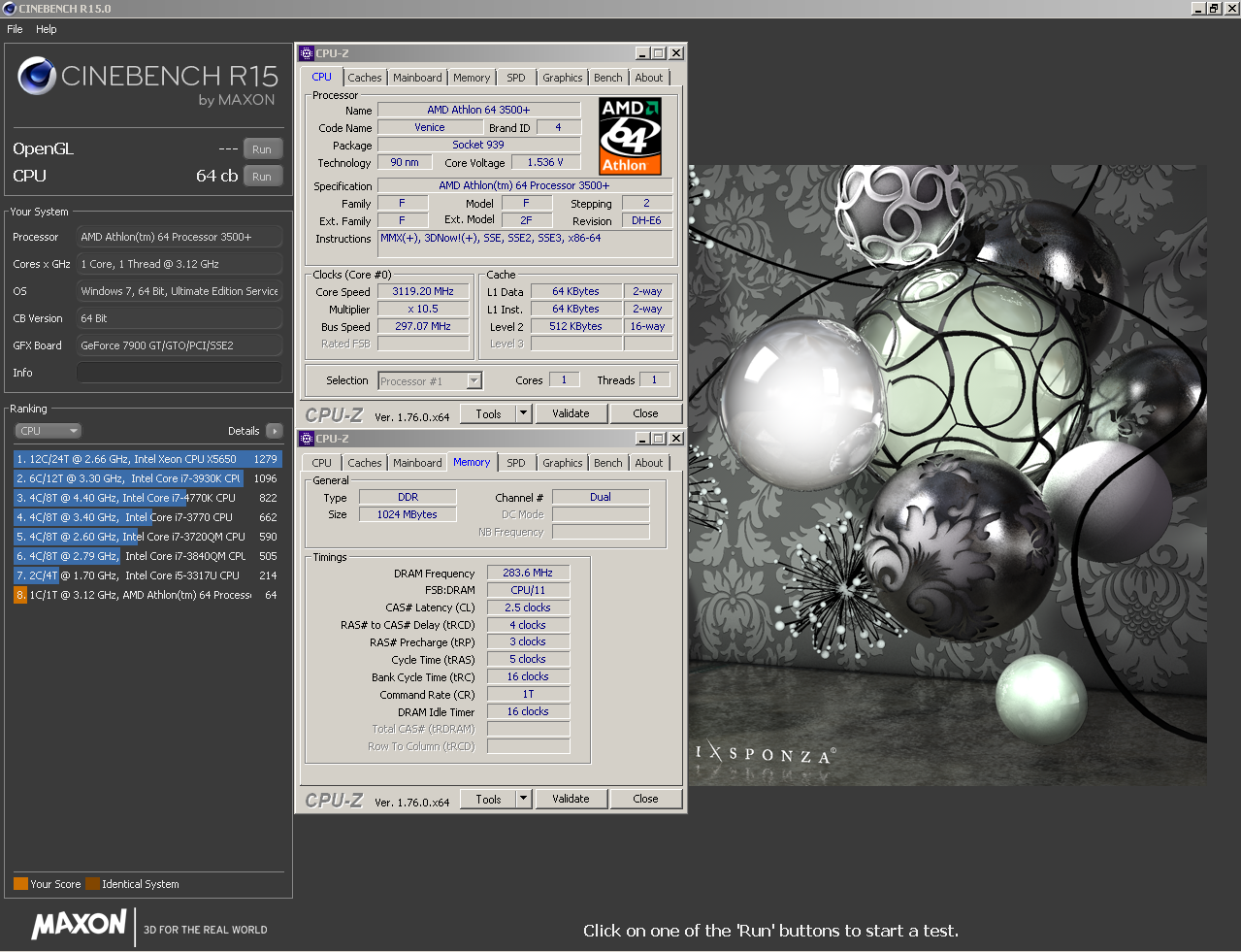Switch to Bench tab in lower CPU-Z
Image resolution: width=1241 pixels, height=952 pixels.
pos(608,463)
